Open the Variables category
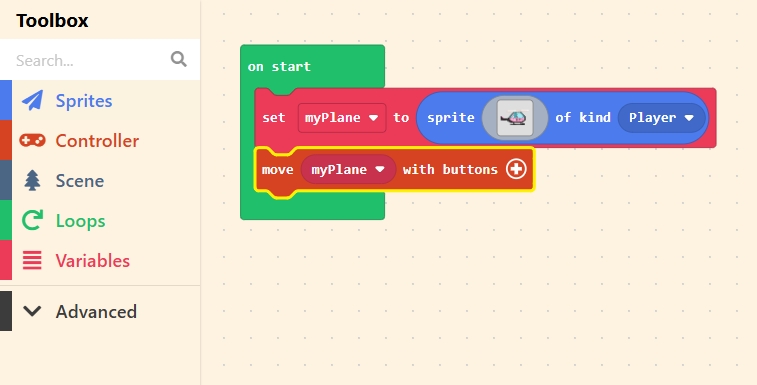The height and width of the screenshot is (385, 757). (99, 260)
